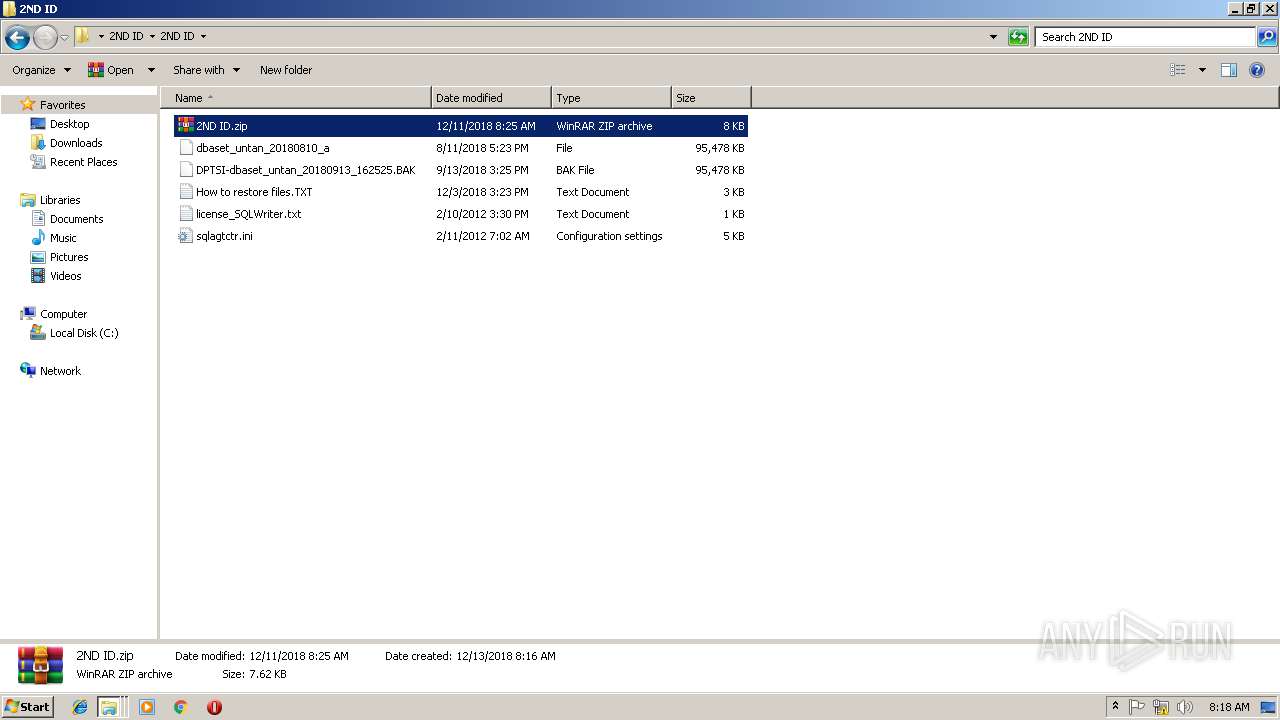Click the BAK File type cell
1280x720 pixels.
pos(575,170)
